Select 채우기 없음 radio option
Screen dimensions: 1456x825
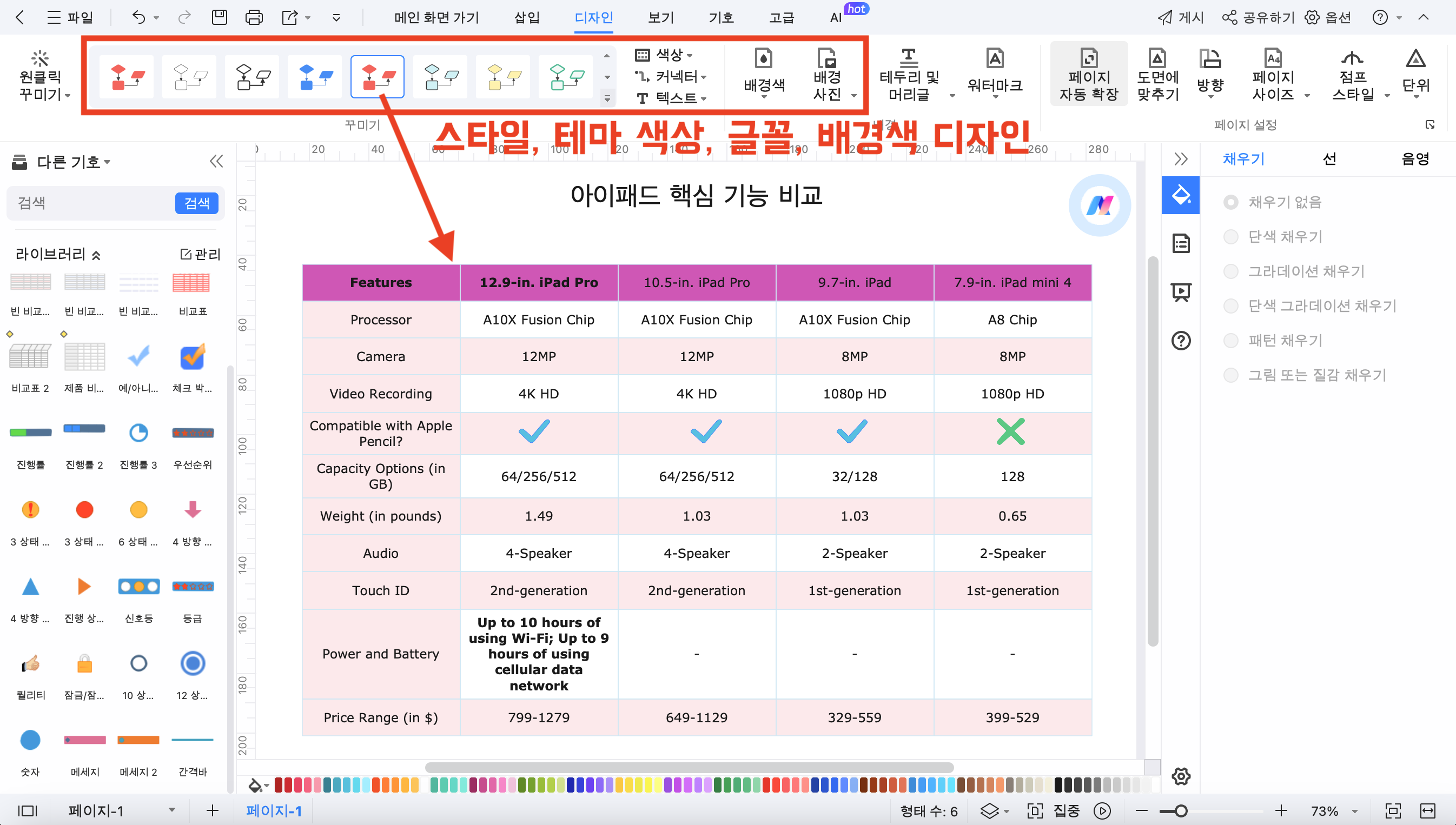coord(1230,202)
